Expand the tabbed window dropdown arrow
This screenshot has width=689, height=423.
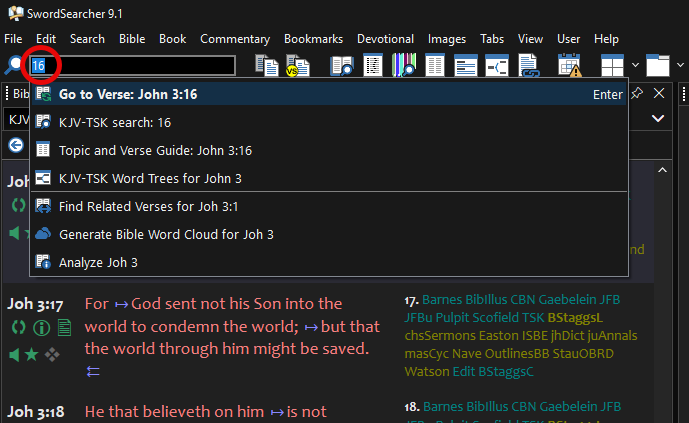click(x=680, y=65)
